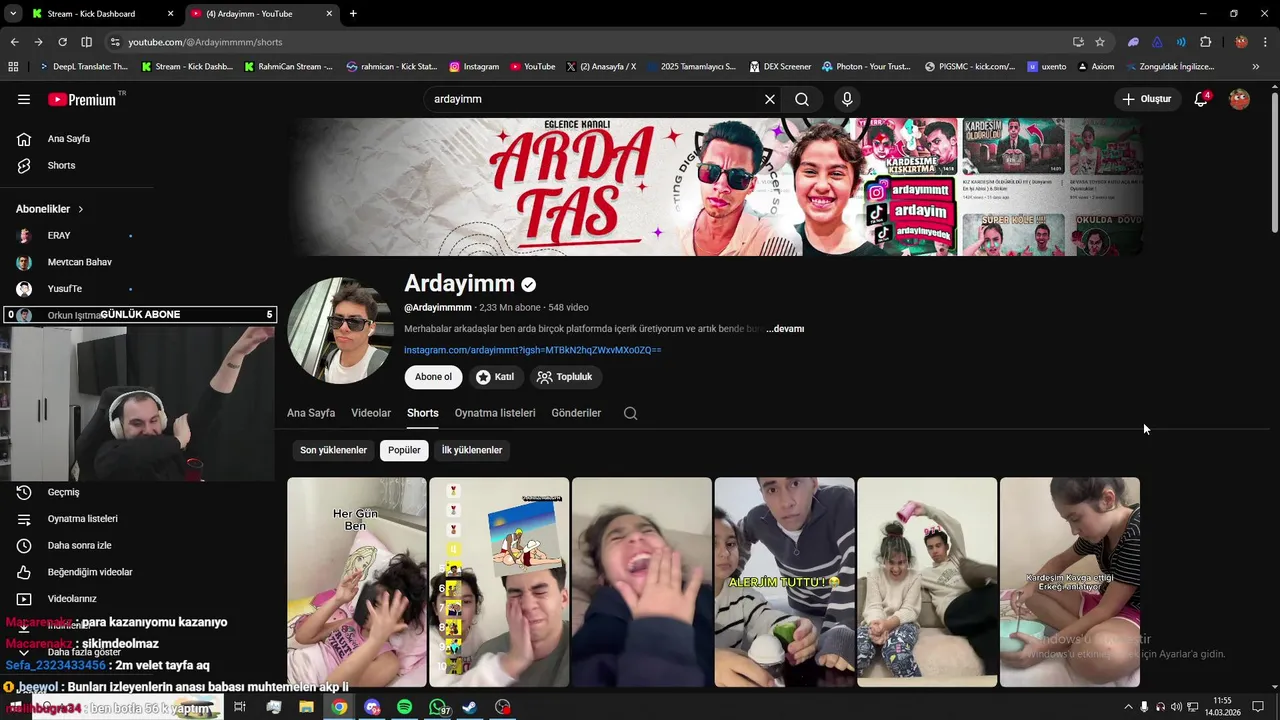The image size is (1280, 720).
Task: Open DeepL Translate bookmark
Action: (x=83, y=67)
